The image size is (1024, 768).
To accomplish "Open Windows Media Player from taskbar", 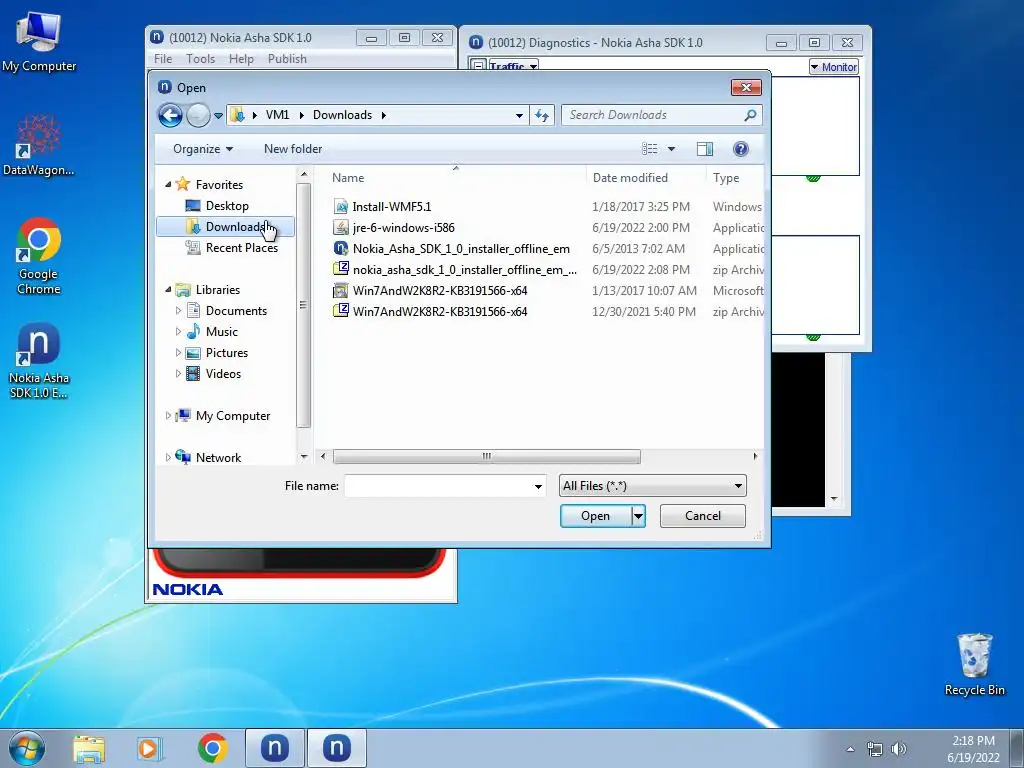I will point(149,748).
